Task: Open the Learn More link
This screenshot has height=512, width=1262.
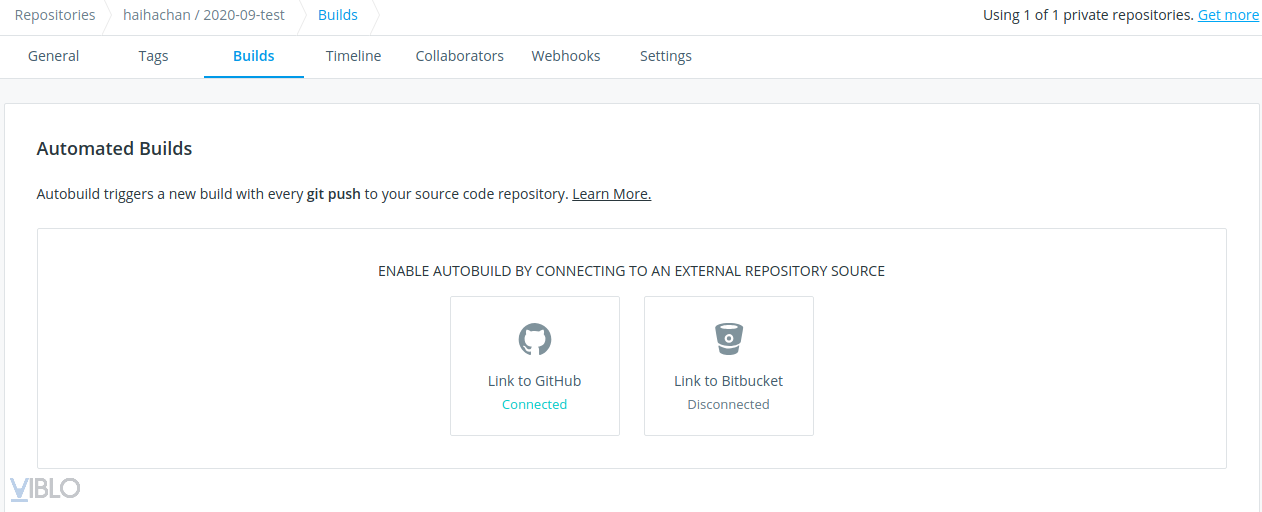Action: [611, 194]
